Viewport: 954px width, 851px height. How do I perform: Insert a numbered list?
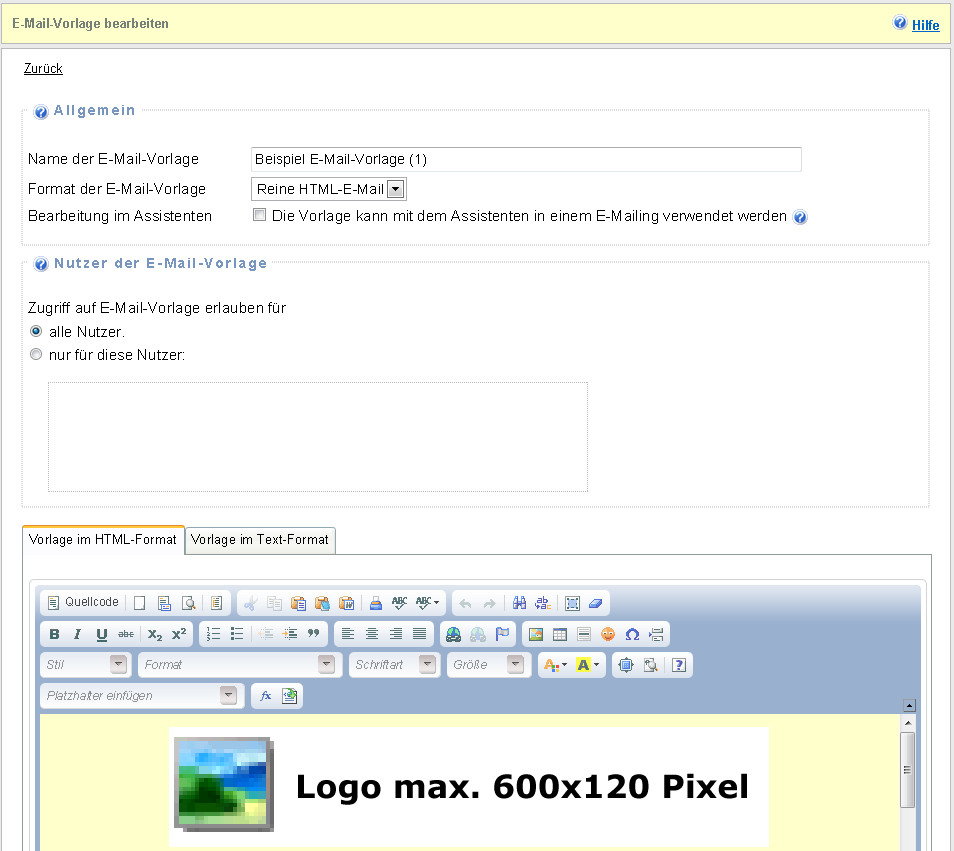(213, 634)
